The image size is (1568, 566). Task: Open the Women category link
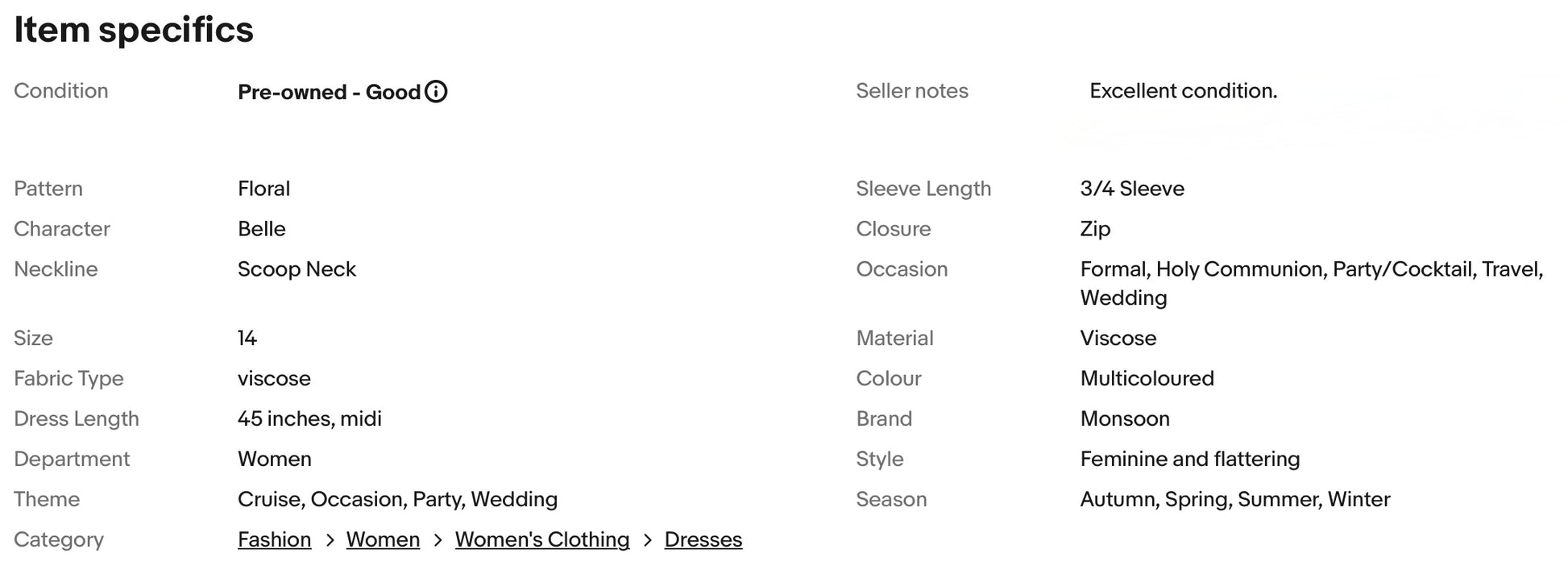[x=383, y=539]
